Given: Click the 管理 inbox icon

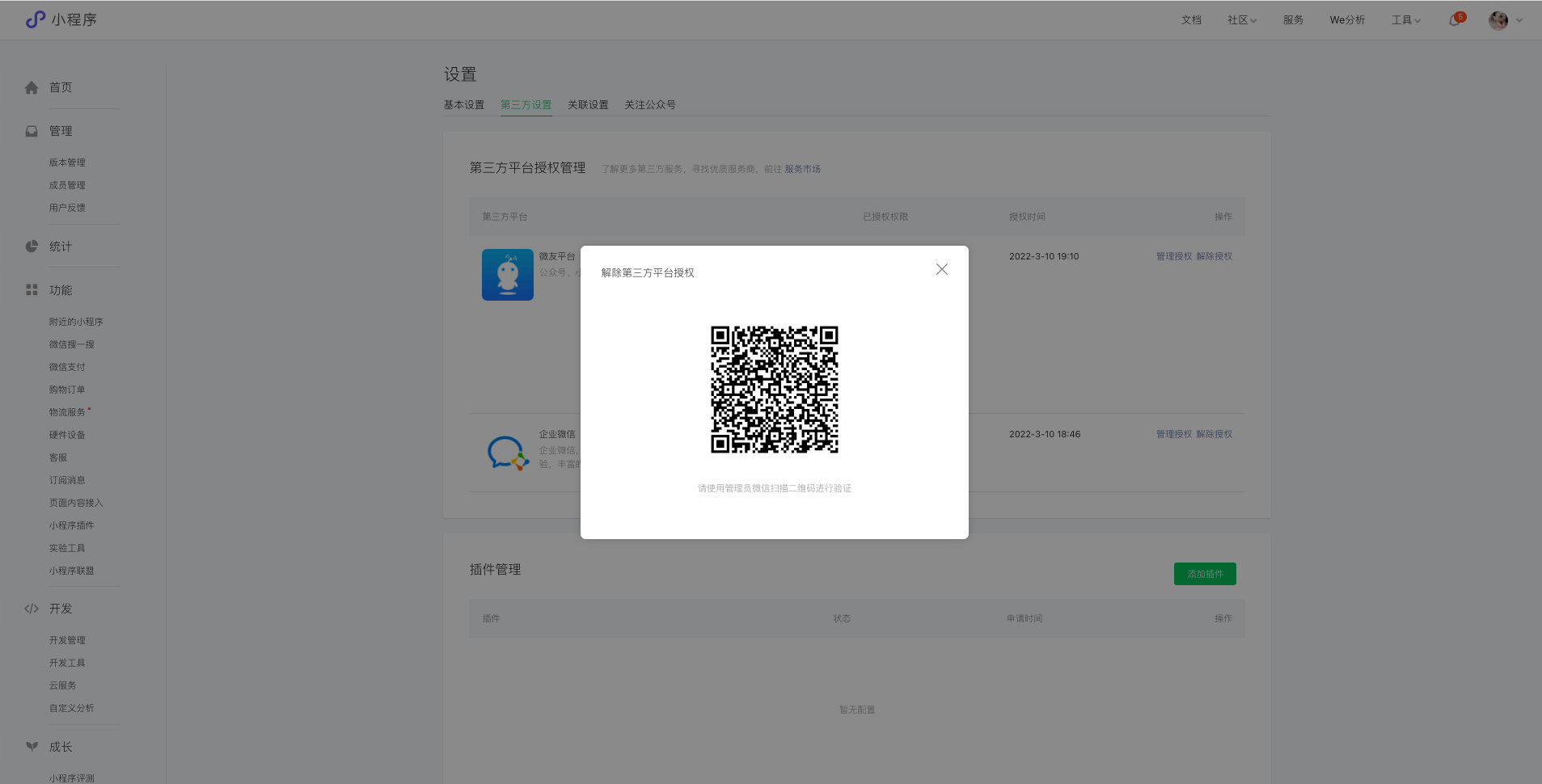Looking at the screenshot, I should pyautogui.click(x=32, y=131).
